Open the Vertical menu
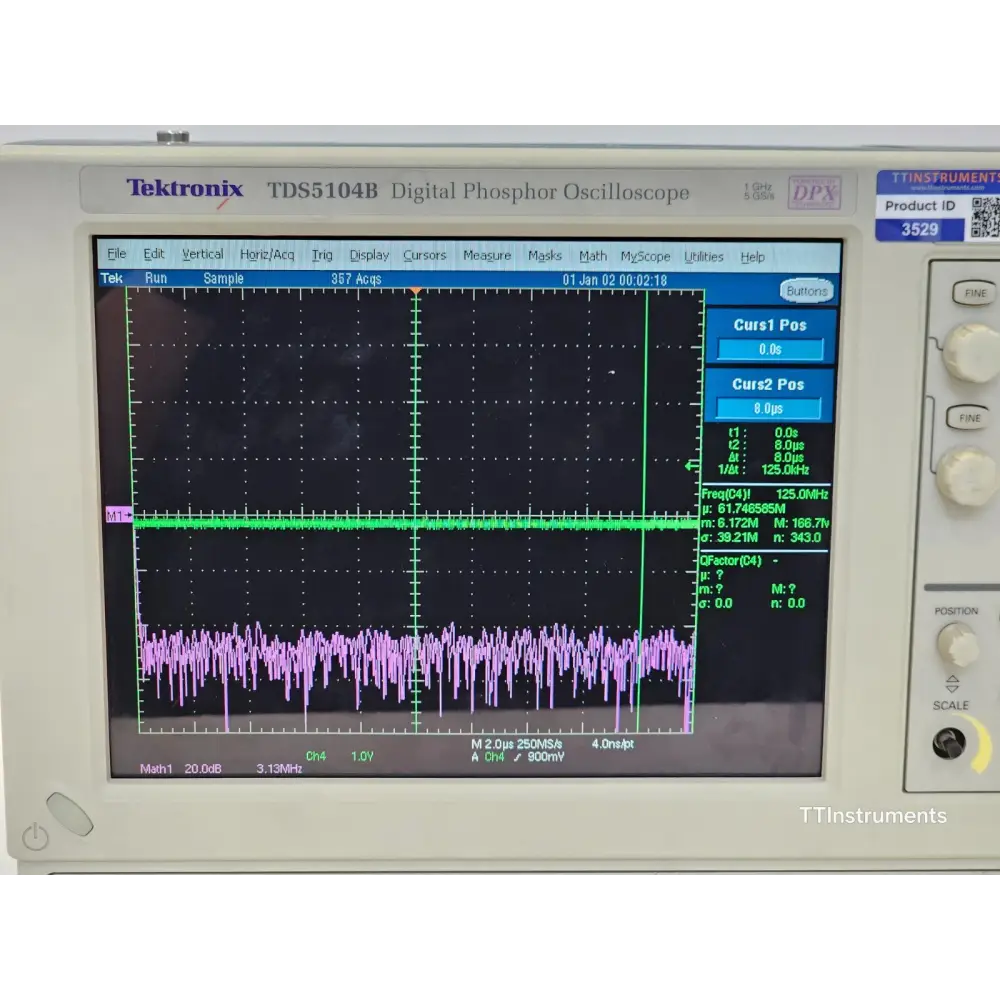The height and width of the screenshot is (1000, 1000). pos(203,254)
